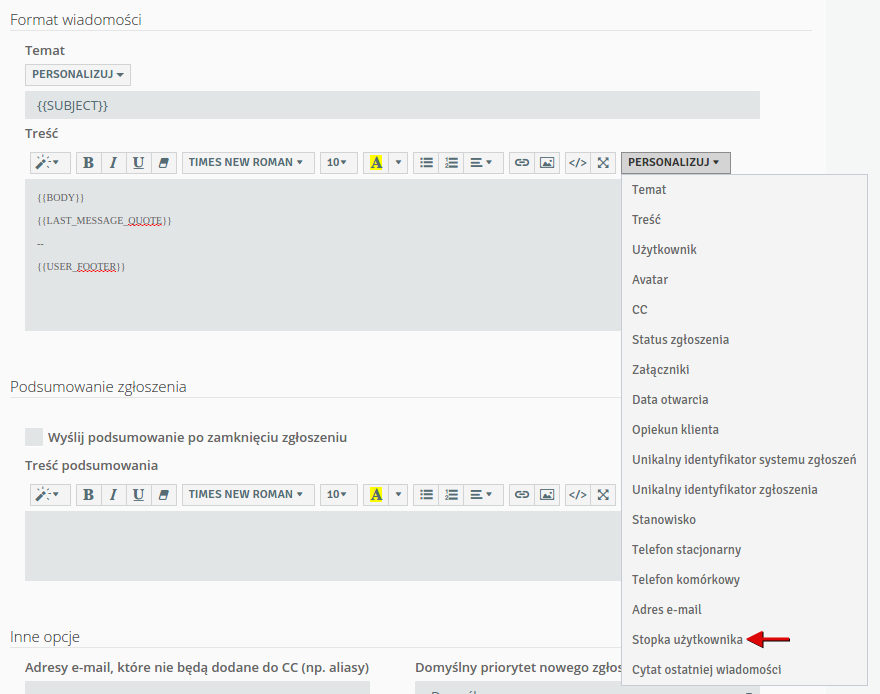
Task: Open PERSONALIZUJ dropdown under Temat
Action: click(x=78, y=75)
